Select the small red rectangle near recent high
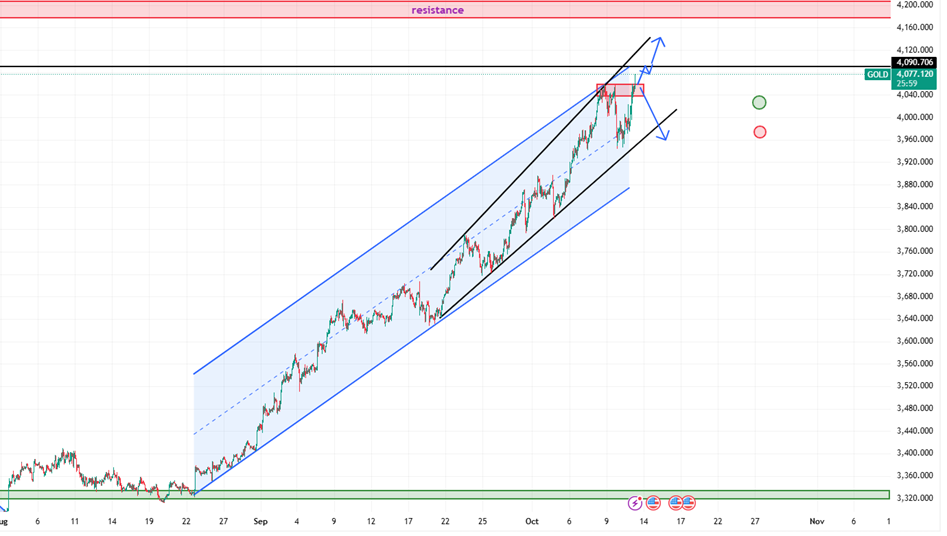Screen dimensions: 947x536 [x=621, y=90]
